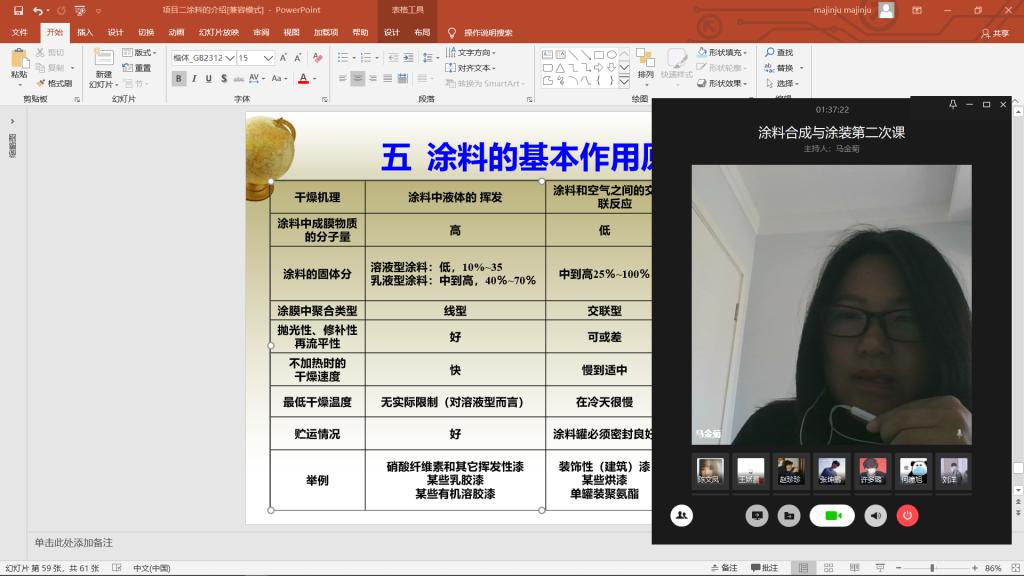Click the Notes (备注) button in status bar
Viewport: 1024px width, 576px height.
(x=724, y=568)
